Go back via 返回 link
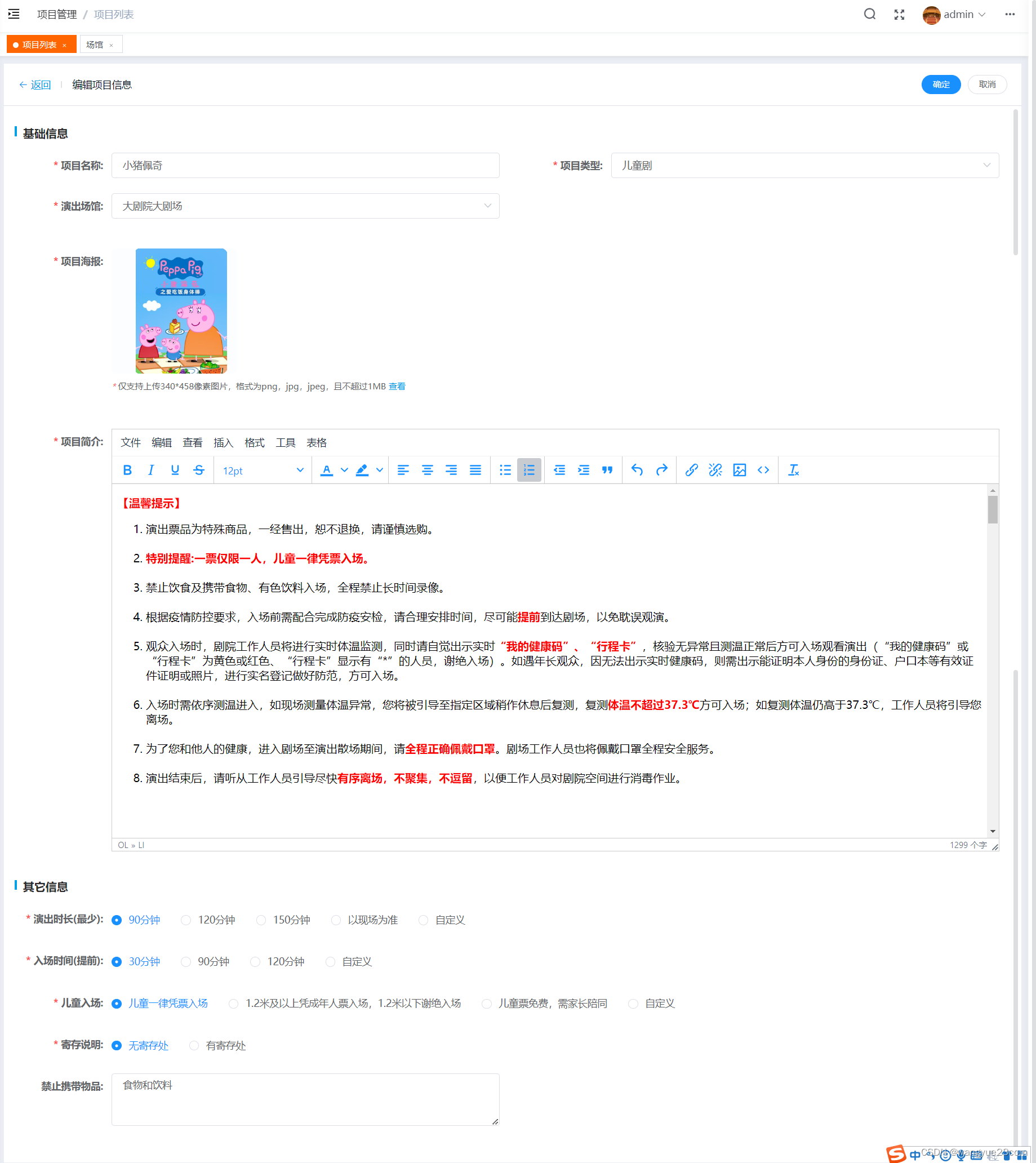Viewport: 1036px width, 1163px height. pos(35,85)
